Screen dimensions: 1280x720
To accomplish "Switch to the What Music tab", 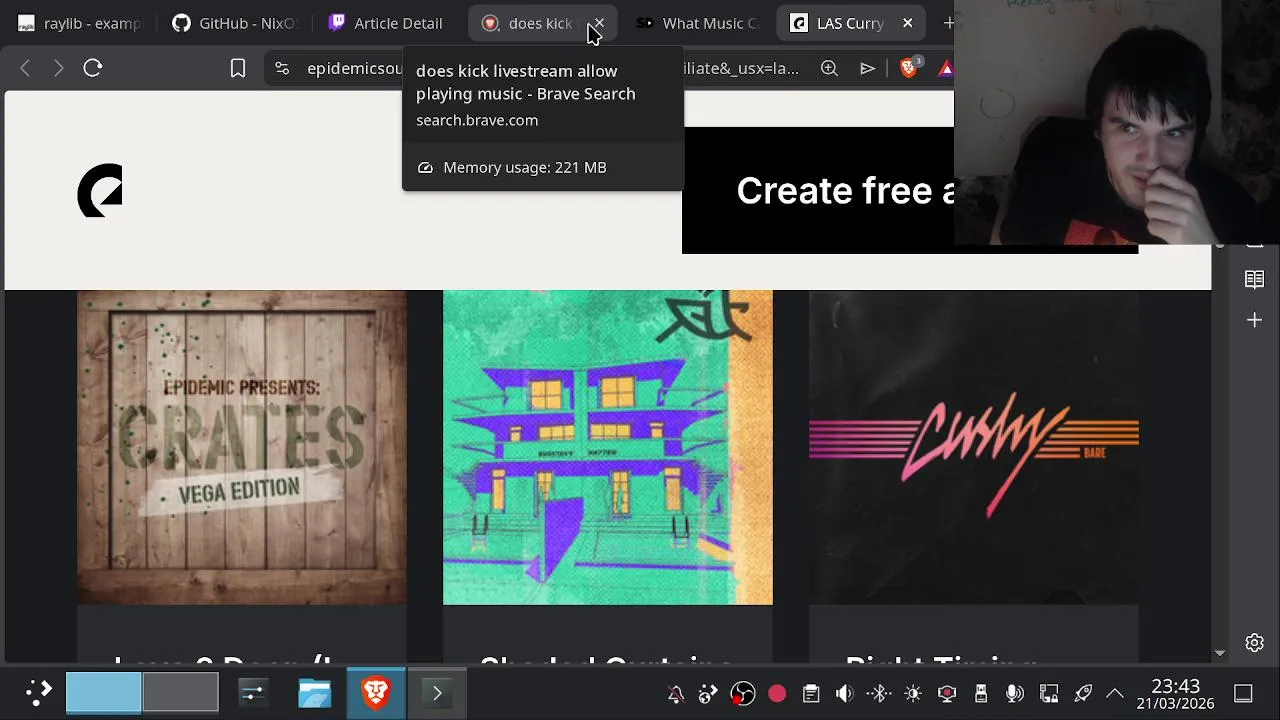I will click(x=700, y=23).
